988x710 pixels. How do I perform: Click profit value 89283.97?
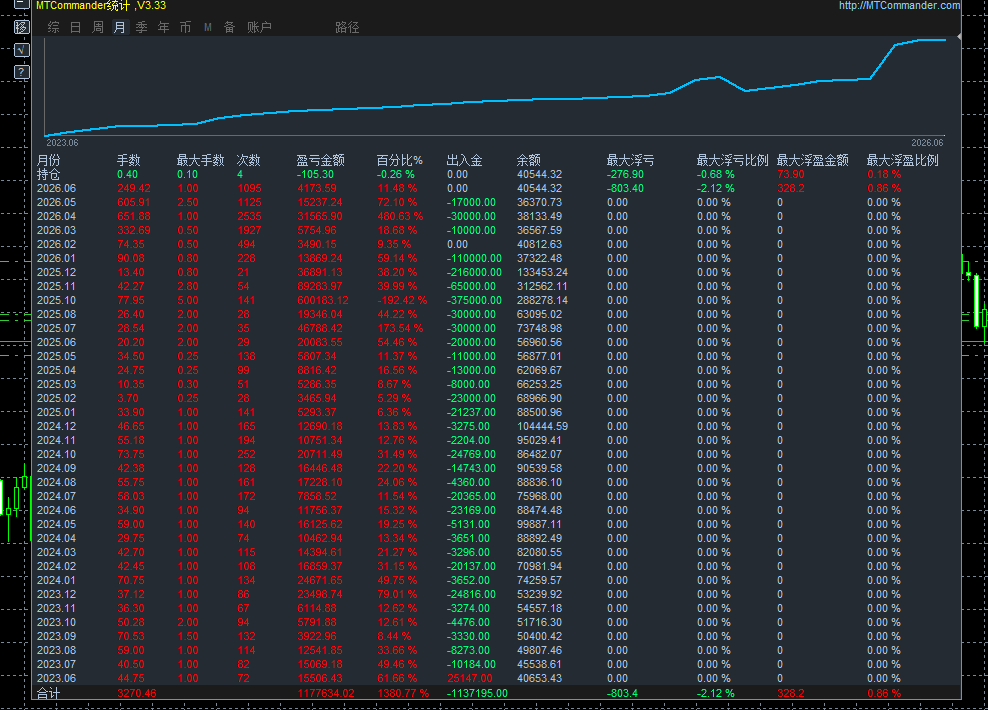coord(320,286)
